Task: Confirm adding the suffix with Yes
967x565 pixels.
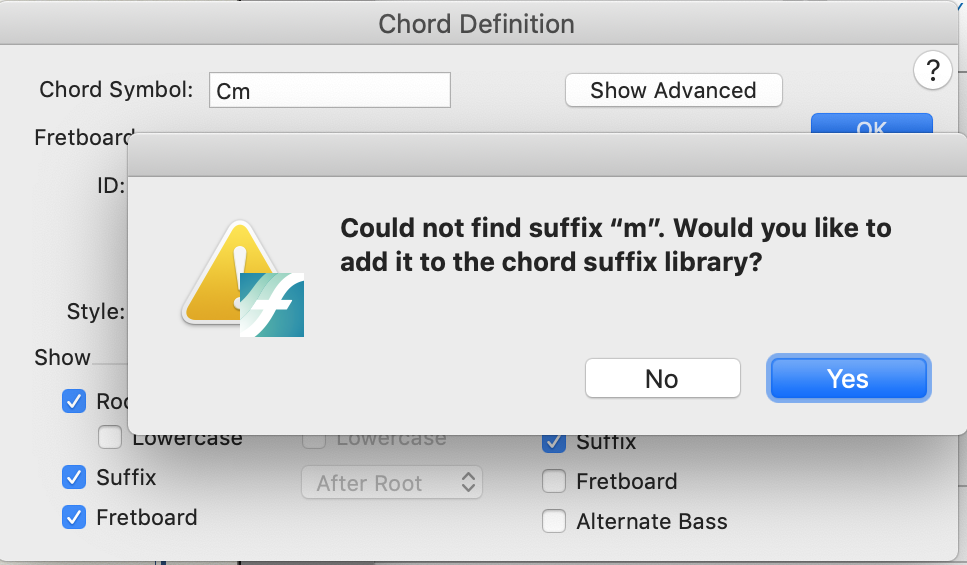Action: tap(848, 379)
